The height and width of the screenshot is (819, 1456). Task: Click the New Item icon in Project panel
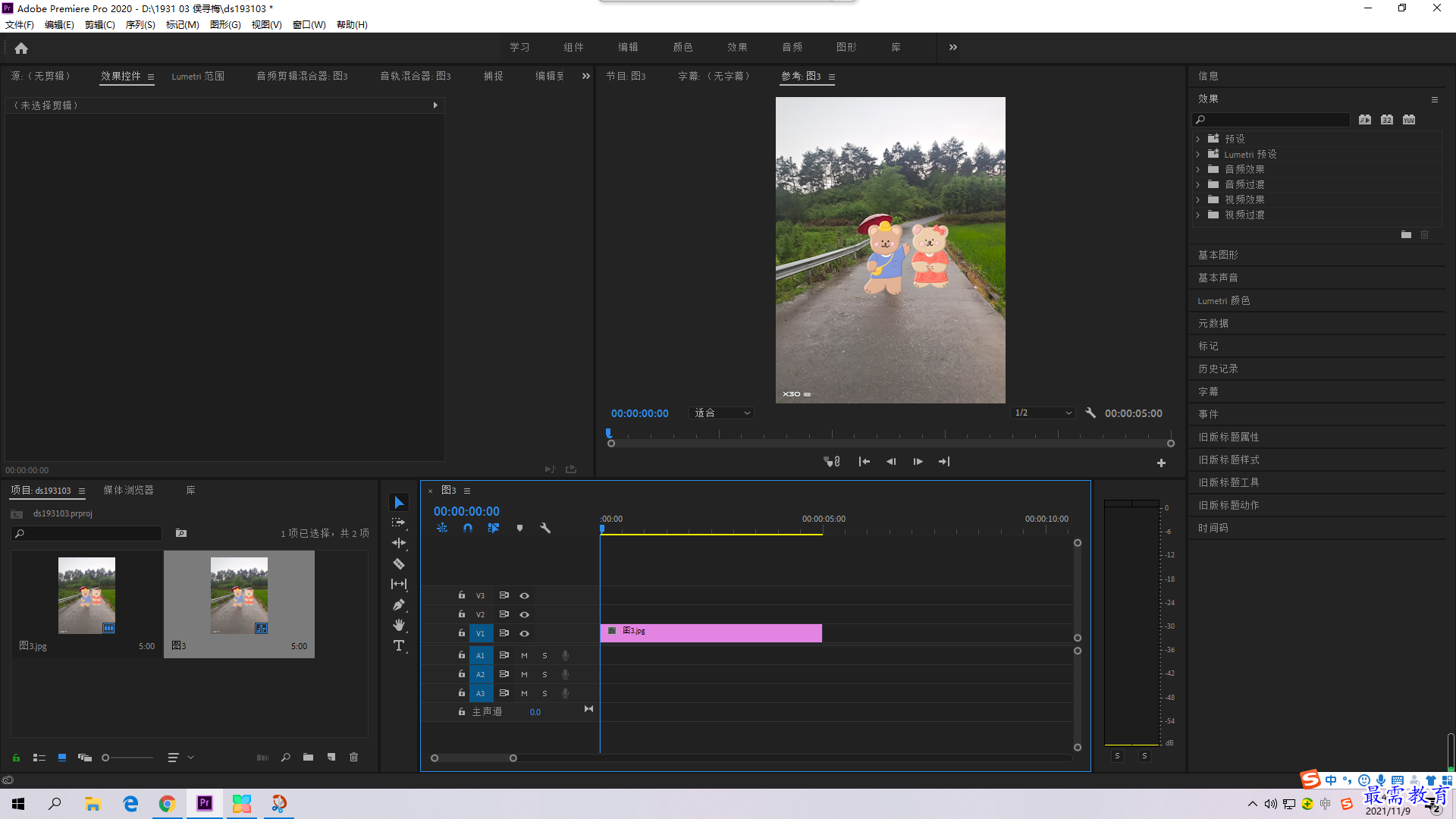[331, 757]
